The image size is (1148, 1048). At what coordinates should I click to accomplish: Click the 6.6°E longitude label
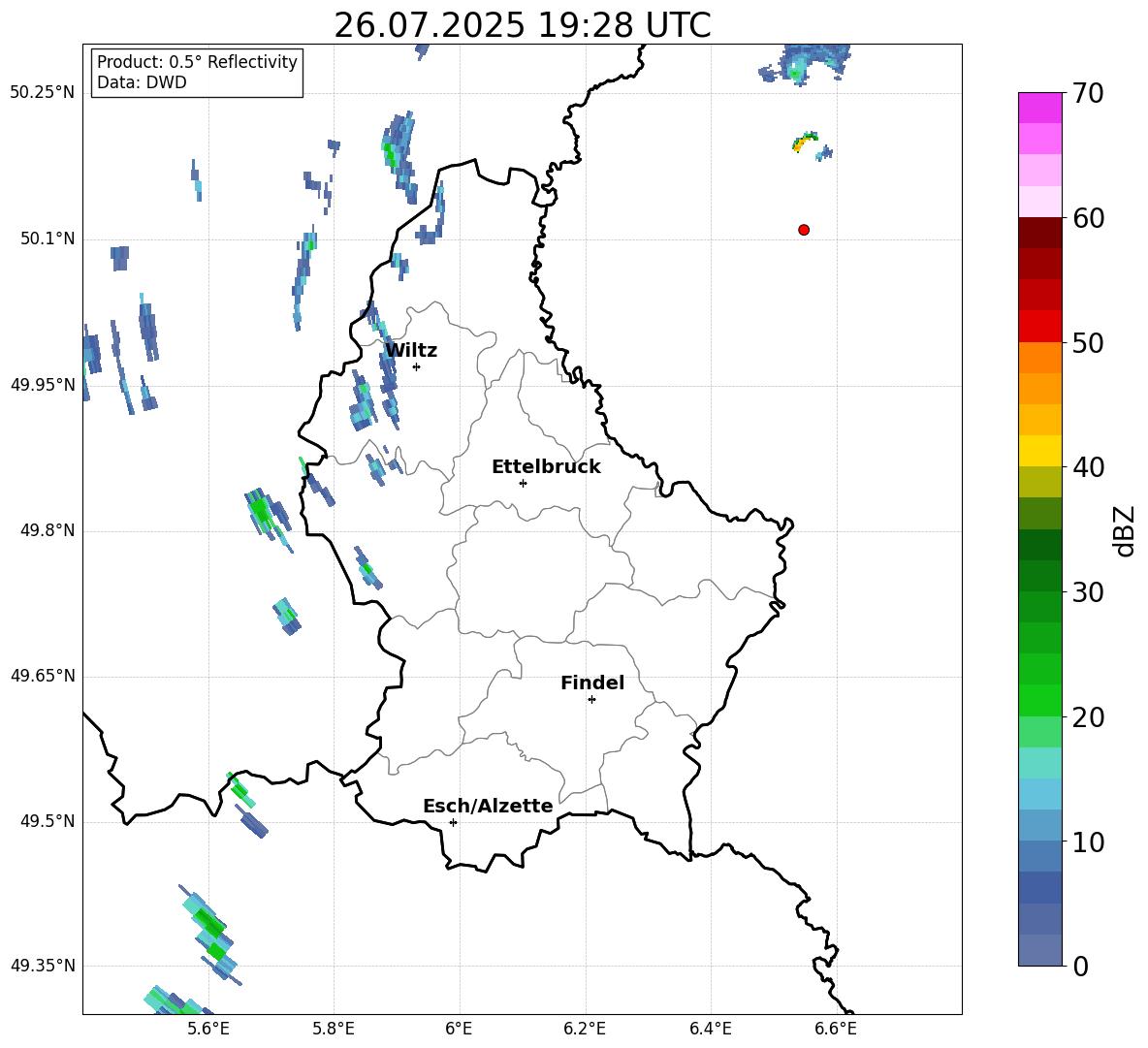(x=836, y=1029)
